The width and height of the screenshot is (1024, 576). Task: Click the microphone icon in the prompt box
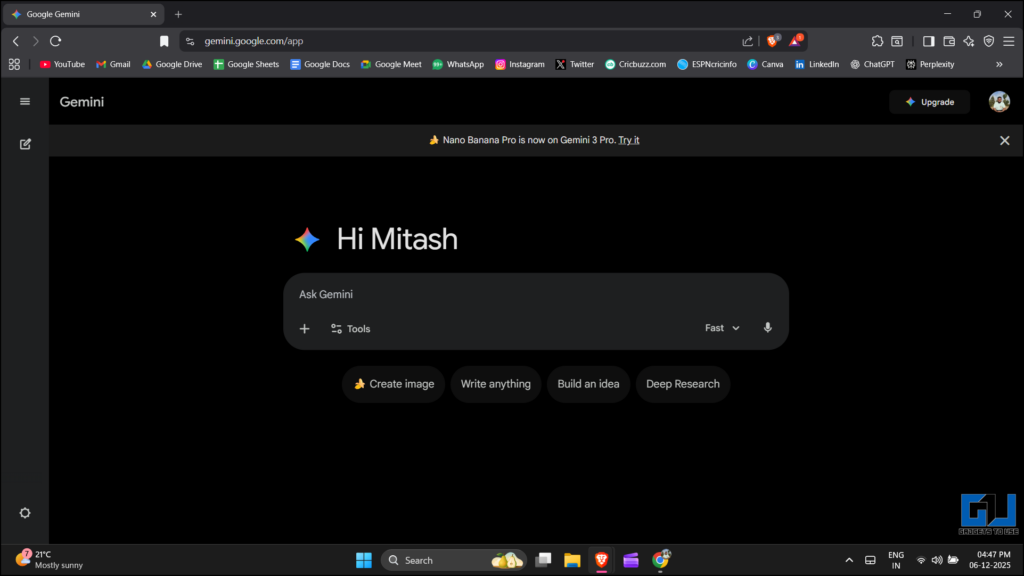point(767,328)
